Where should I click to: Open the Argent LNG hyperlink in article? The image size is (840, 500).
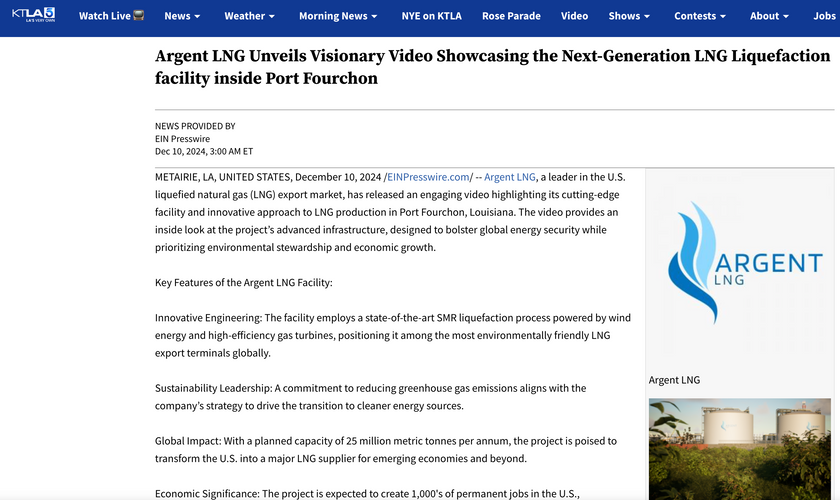tap(510, 177)
